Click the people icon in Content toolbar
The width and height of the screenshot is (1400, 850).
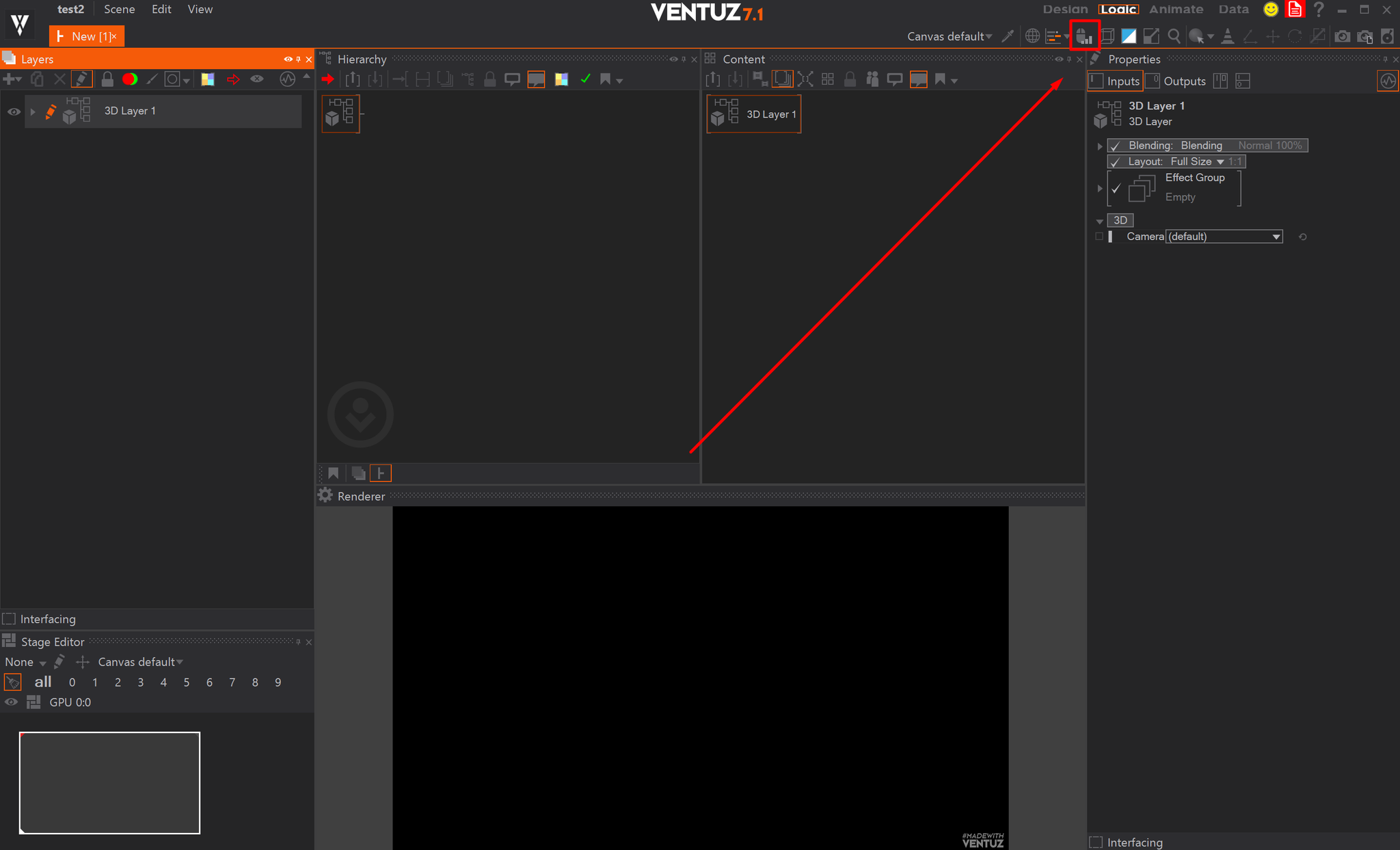click(872, 79)
